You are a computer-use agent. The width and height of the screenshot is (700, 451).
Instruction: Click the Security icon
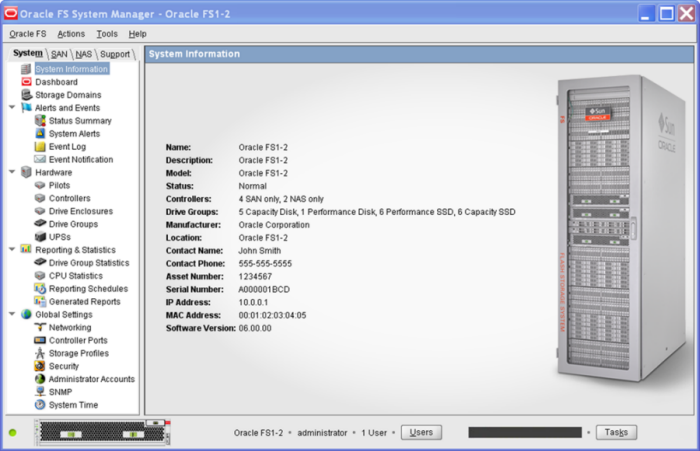click(40, 366)
